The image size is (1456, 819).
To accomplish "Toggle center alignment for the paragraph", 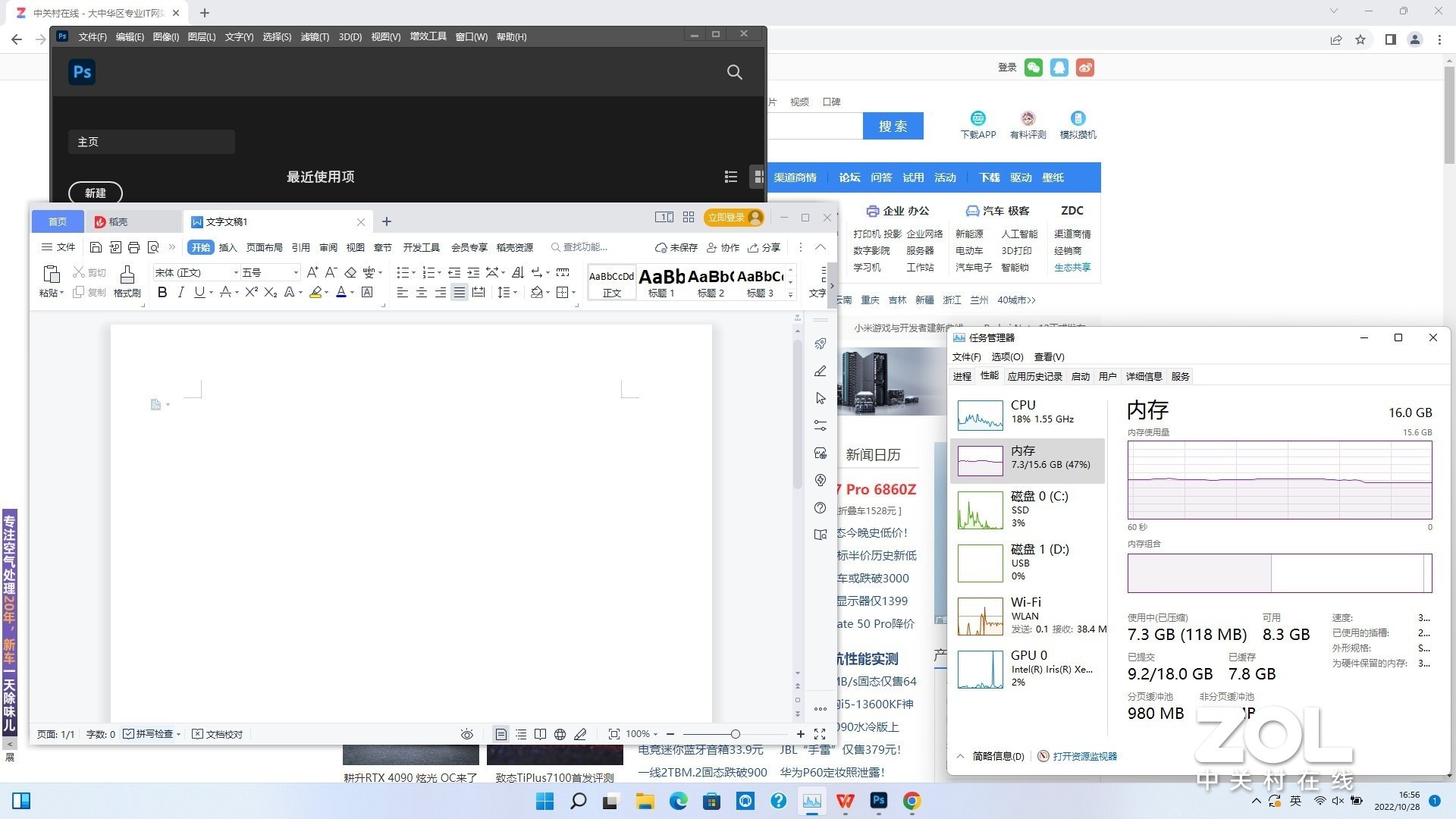I will 422,292.
